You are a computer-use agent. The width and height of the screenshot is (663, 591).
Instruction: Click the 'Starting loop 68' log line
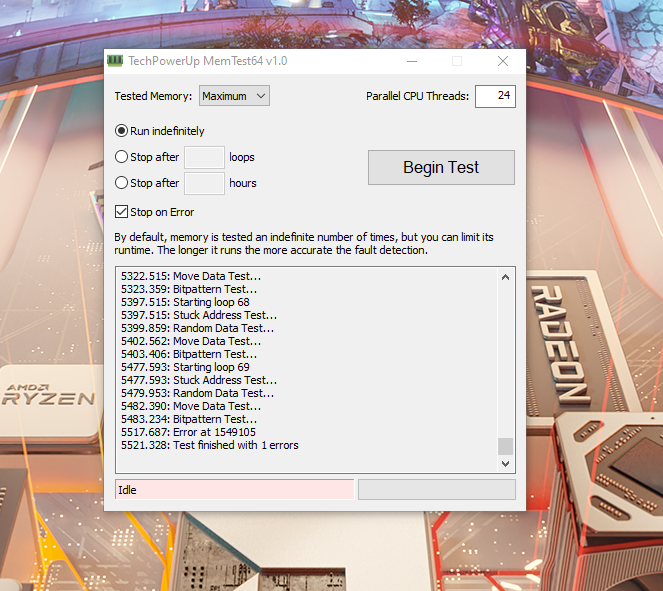185,302
